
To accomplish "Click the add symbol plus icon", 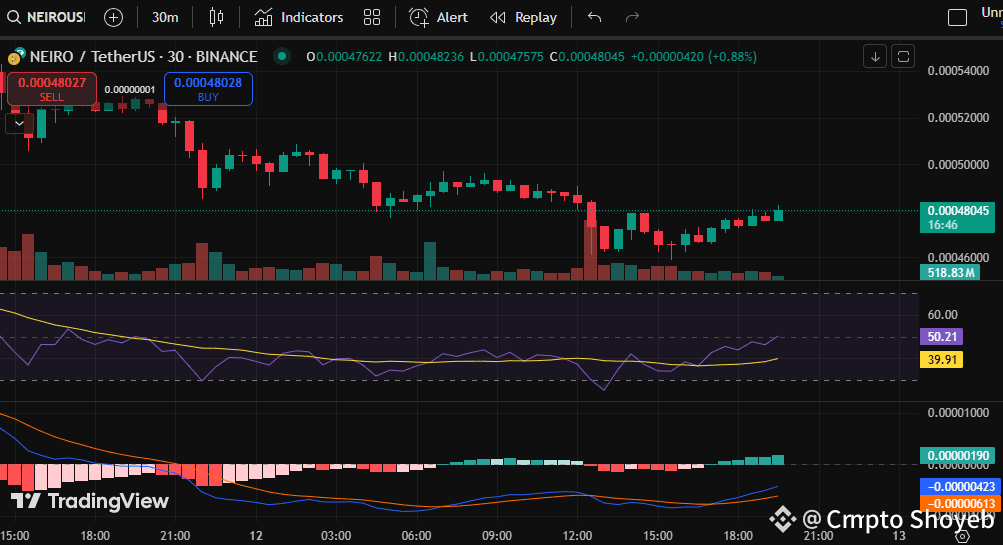I will (113, 17).
